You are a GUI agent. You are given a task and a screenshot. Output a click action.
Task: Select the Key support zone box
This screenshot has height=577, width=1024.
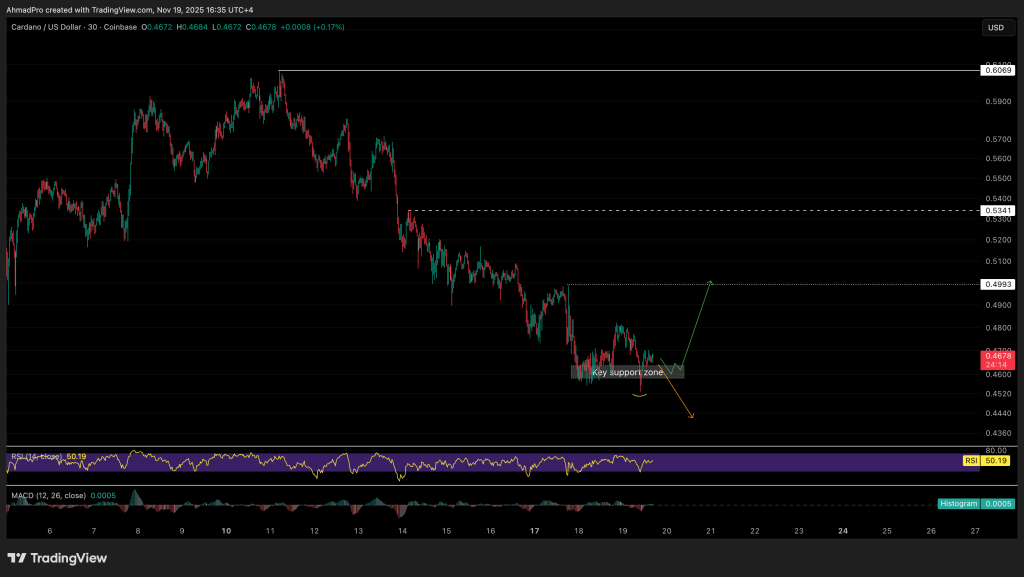627,372
